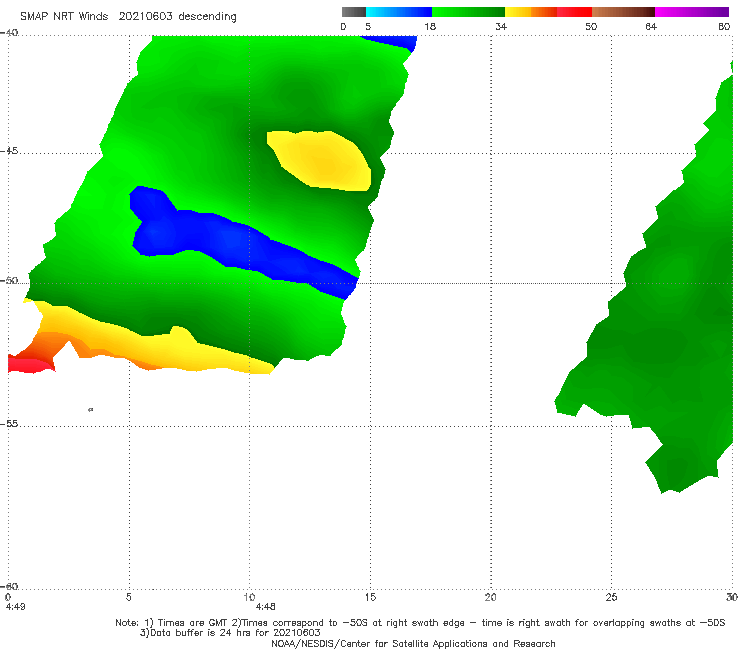
Task: Click the -55 latitude axis label
Action: (9, 424)
